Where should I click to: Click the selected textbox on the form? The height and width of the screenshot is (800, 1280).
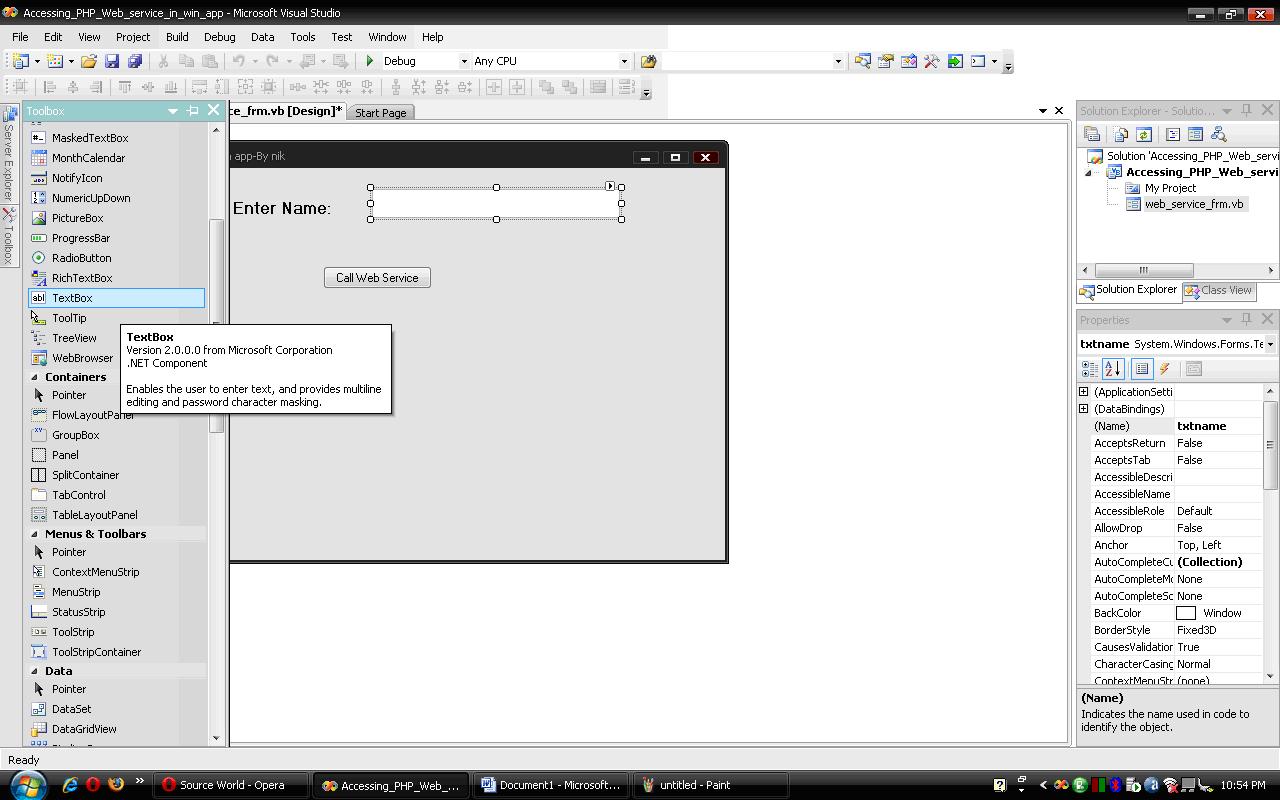point(496,203)
